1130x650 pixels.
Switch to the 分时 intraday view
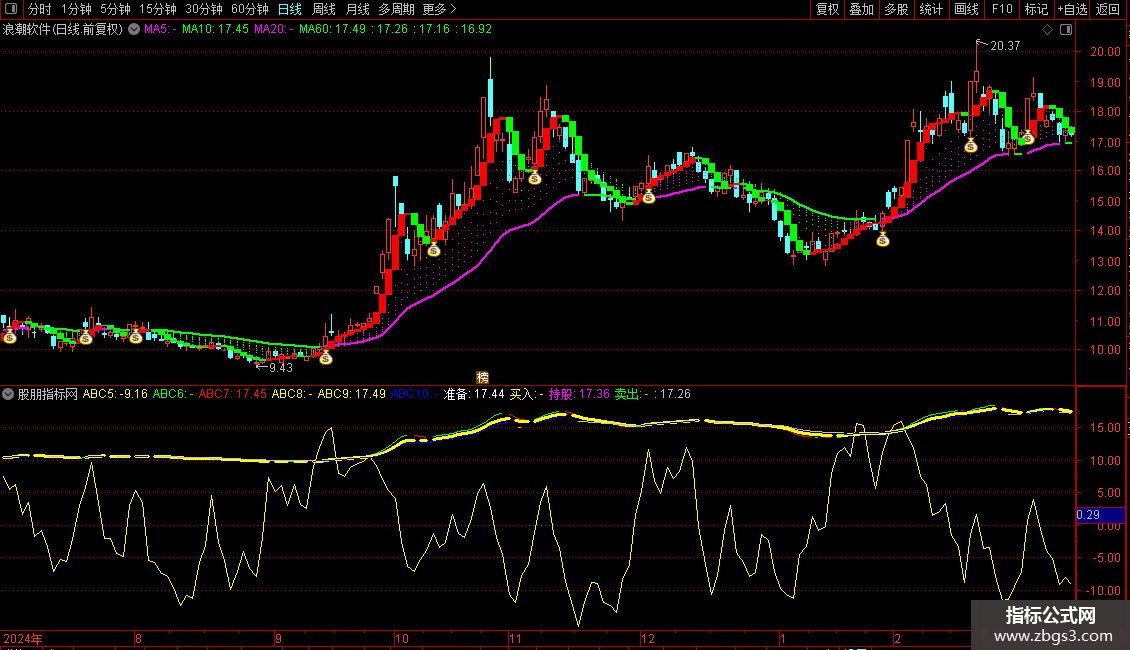(x=40, y=9)
